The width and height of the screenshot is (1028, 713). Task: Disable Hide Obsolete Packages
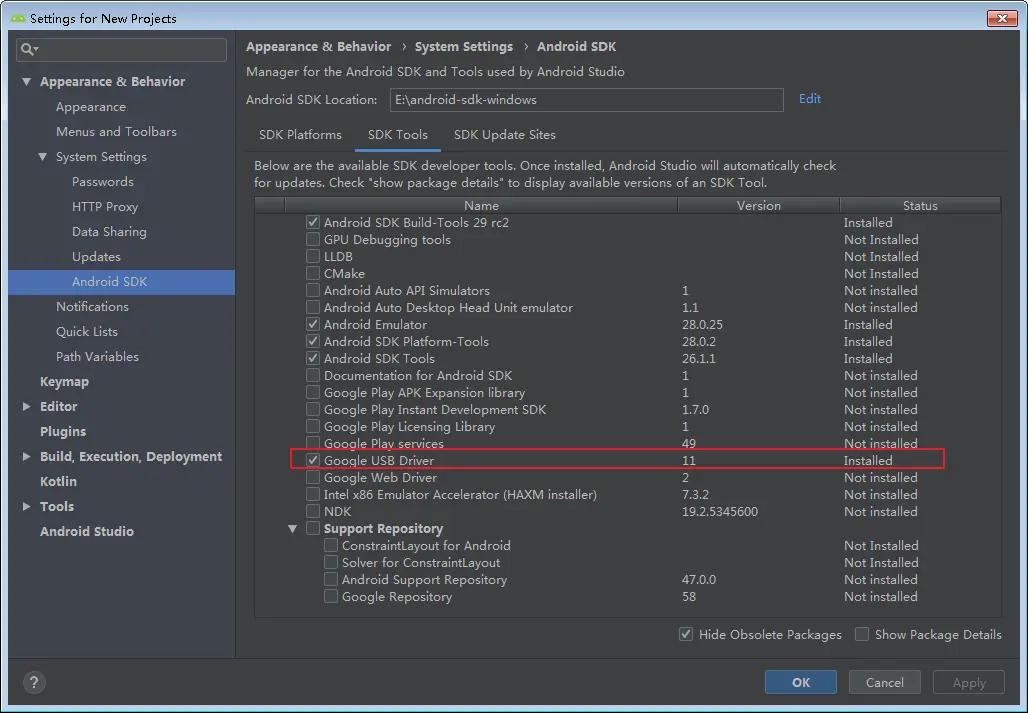(x=686, y=634)
